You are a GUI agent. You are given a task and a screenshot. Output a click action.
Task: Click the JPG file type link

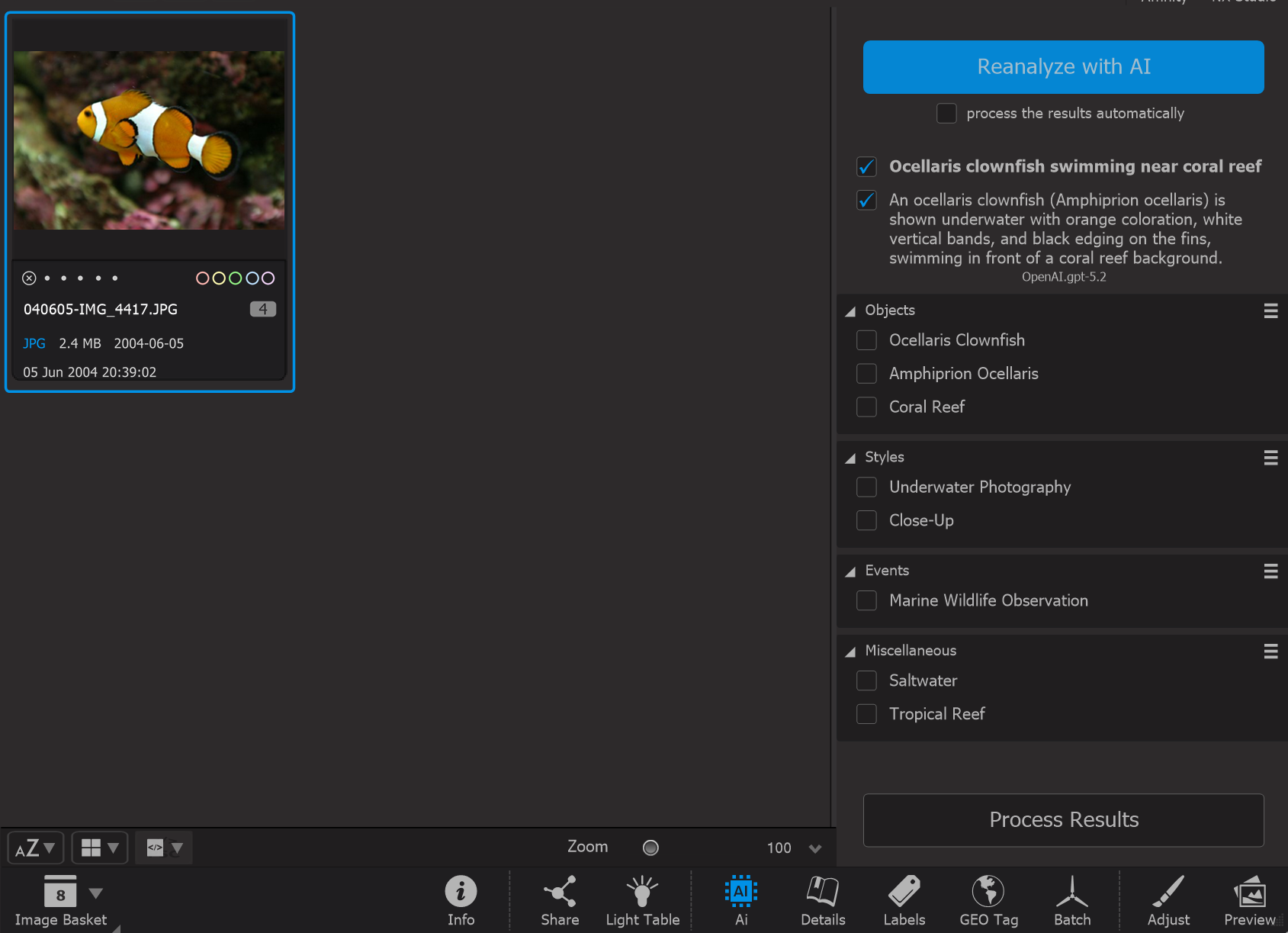tap(34, 343)
